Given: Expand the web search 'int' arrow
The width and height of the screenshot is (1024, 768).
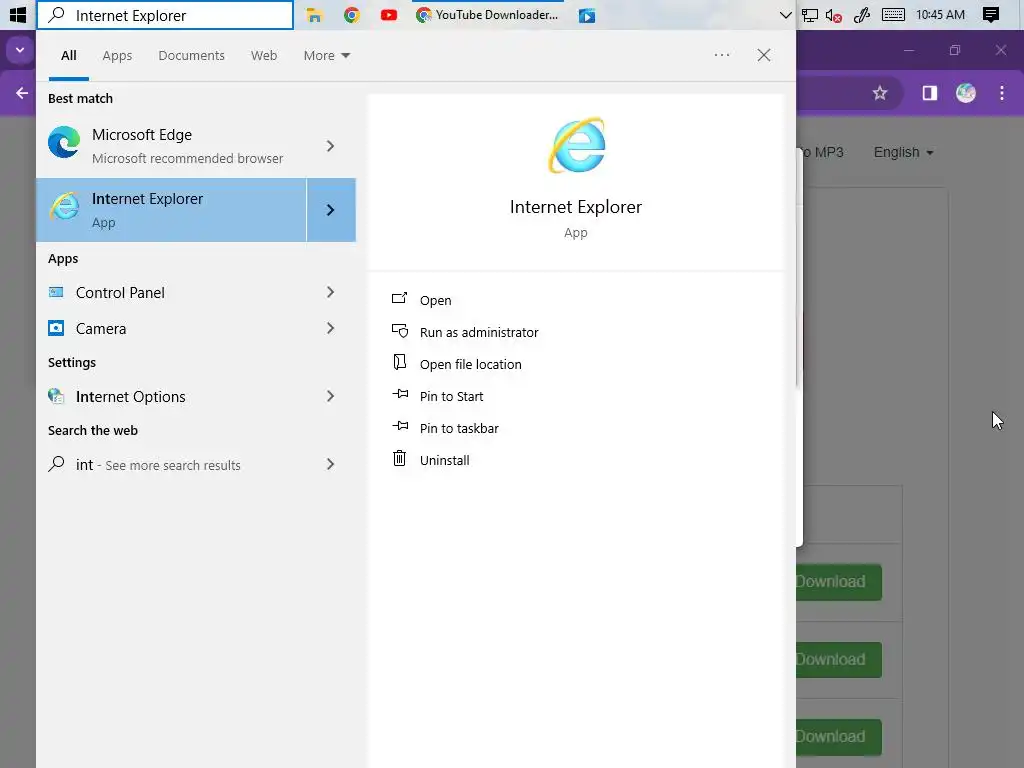Looking at the screenshot, I should [x=330, y=464].
